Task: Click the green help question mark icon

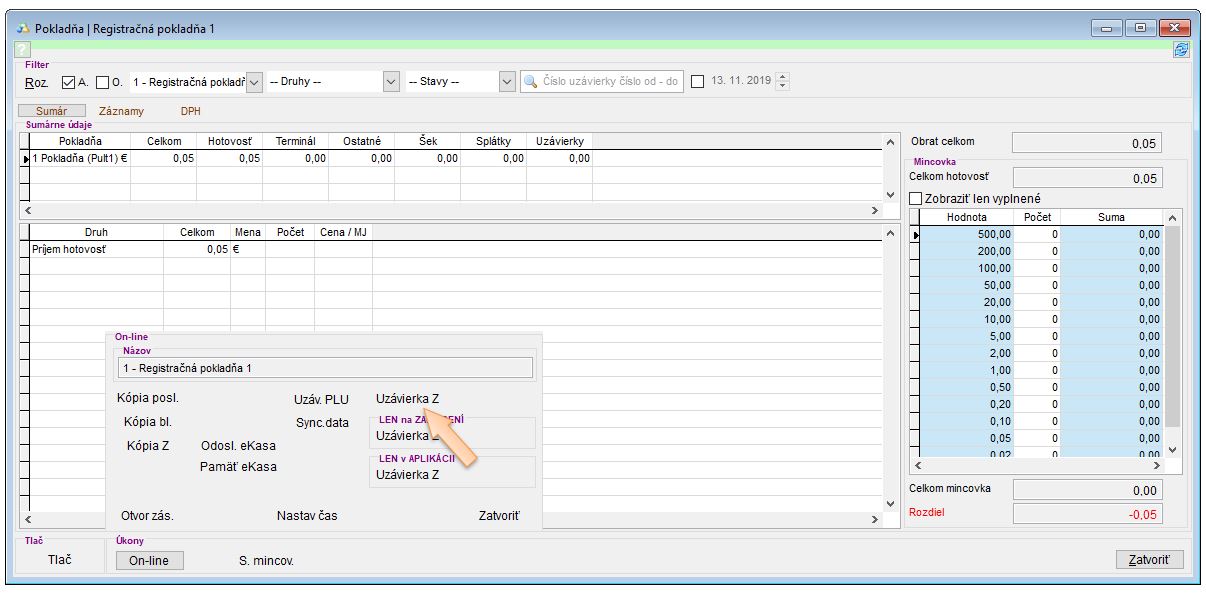Action: pos(22,50)
